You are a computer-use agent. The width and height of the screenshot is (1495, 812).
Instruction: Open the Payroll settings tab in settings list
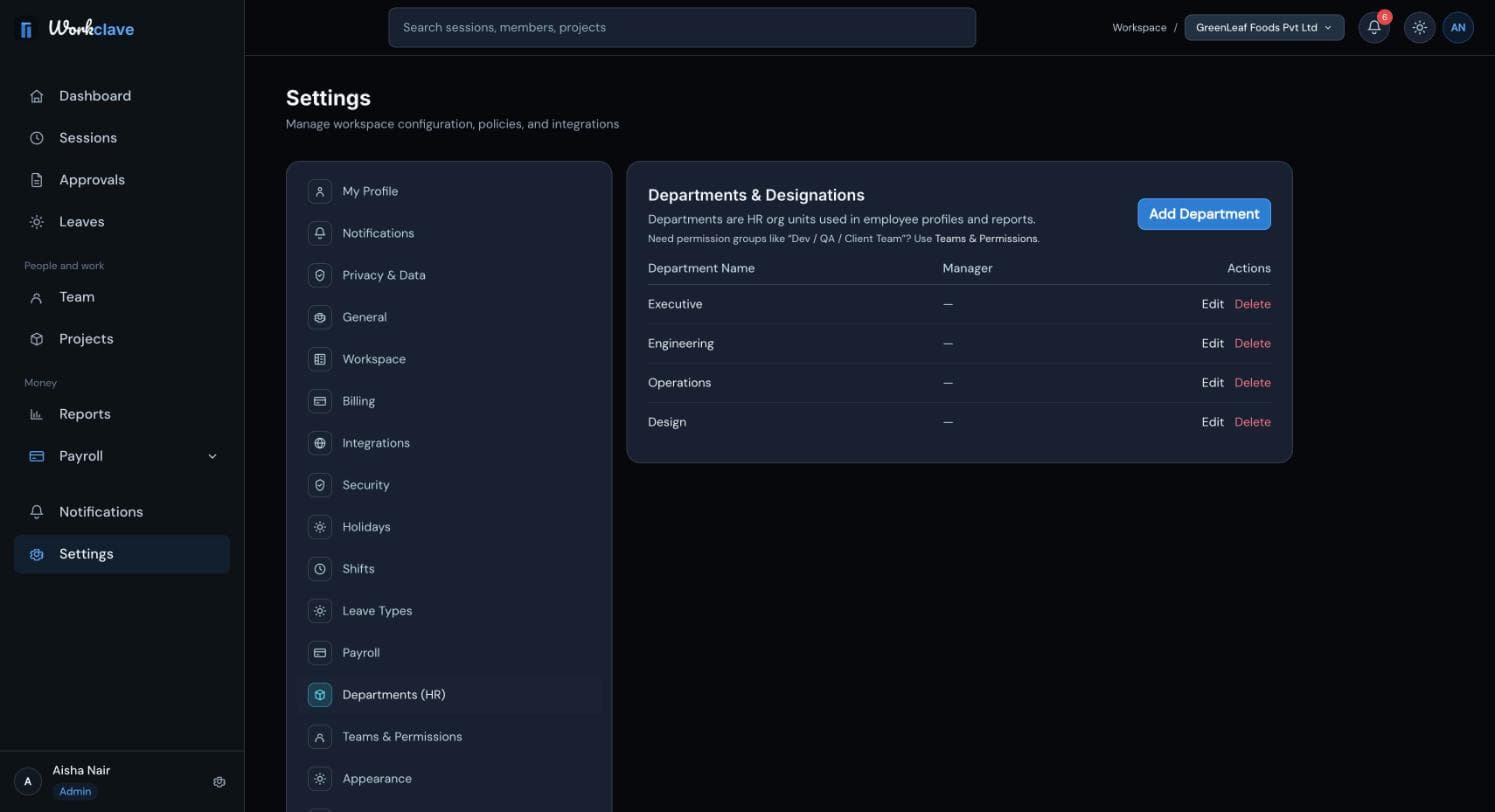coord(450,653)
